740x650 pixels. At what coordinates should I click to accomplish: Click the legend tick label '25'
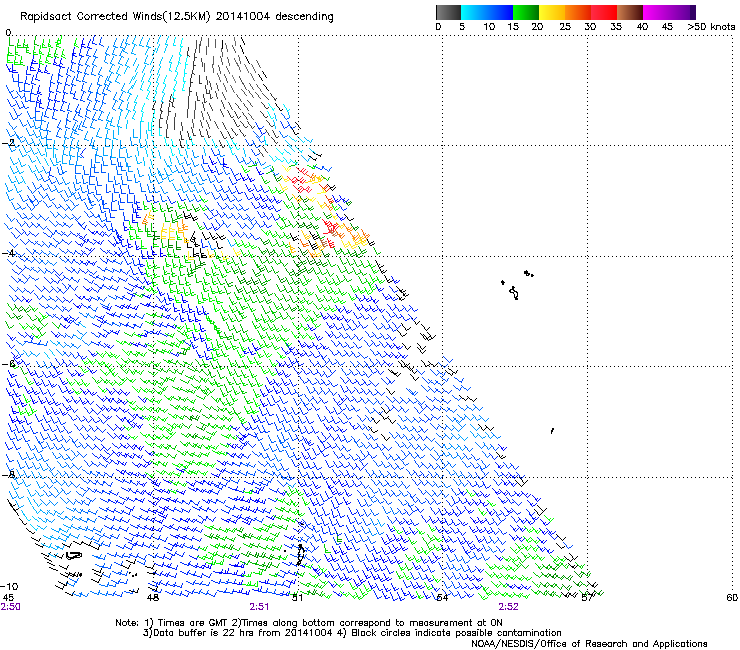coord(565,27)
